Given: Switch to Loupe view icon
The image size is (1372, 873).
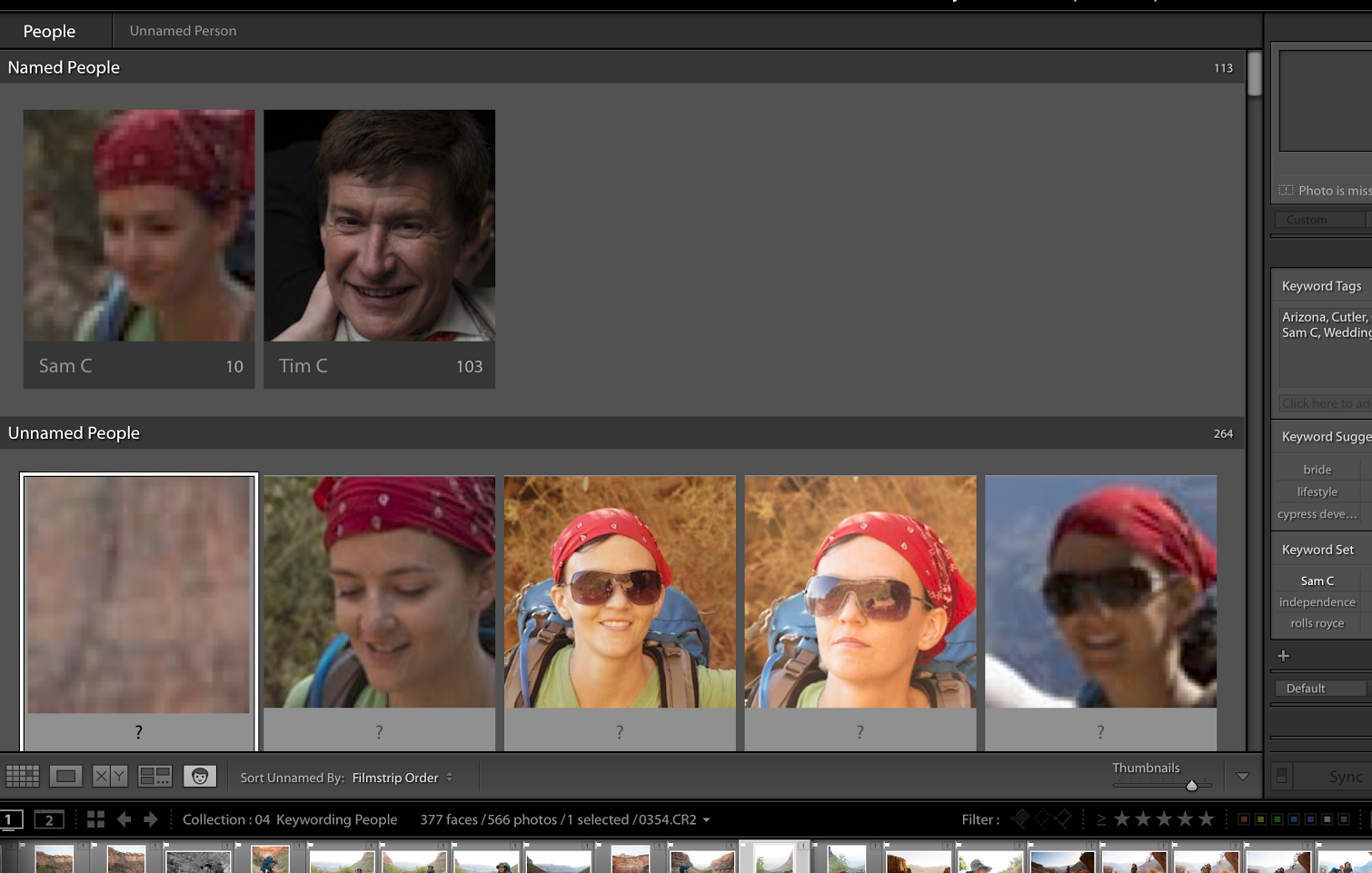Looking at the screenshot, I should click(x=65, y=776).
